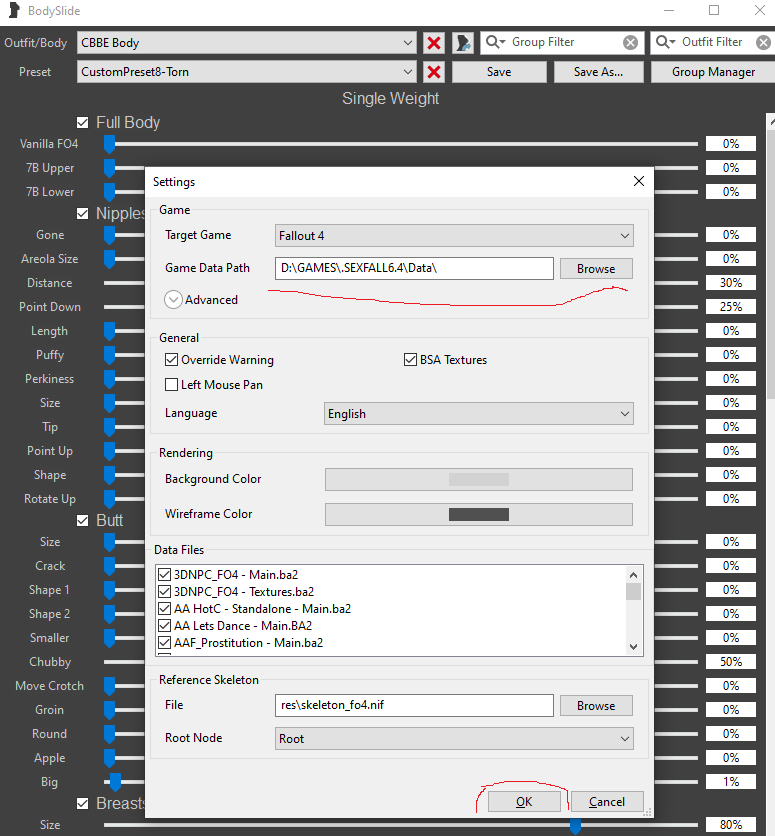
Task: Uncheck the BSA Textures option
Action: tap(411, 360)
